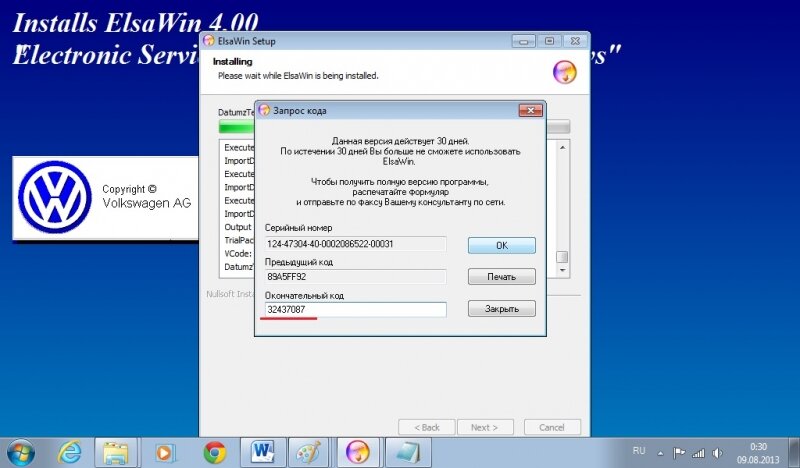Click the 'VCode:' log line
Image resolution: width=800 pixels, height=468 pixels.
coord(238,254)
